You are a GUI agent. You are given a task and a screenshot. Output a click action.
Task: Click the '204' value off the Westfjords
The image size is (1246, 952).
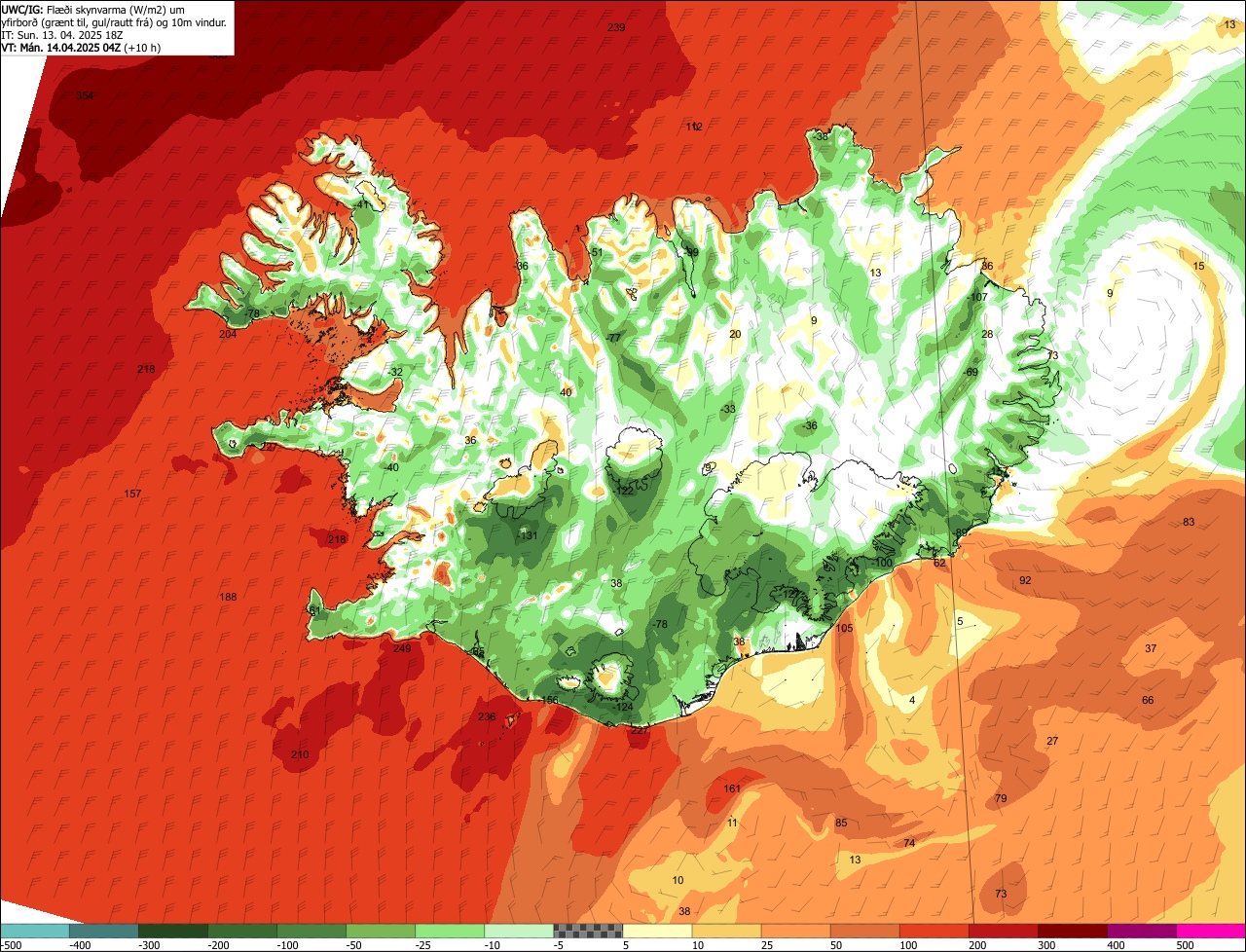[228, 334]
